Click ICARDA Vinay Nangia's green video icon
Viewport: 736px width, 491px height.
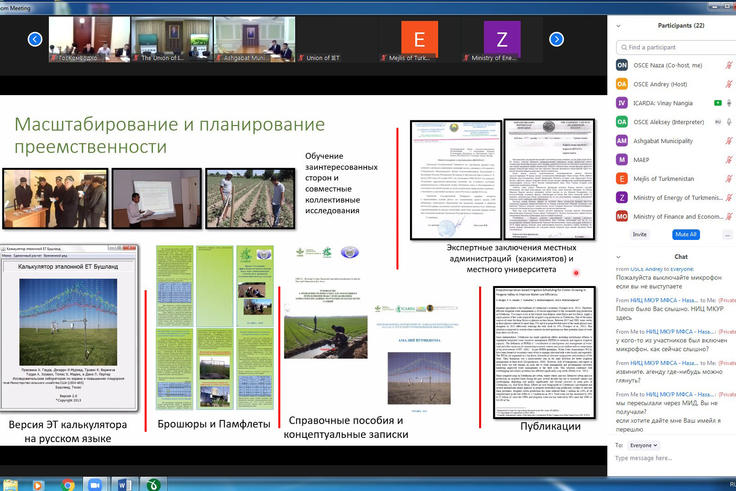click(x=717, y=103)
